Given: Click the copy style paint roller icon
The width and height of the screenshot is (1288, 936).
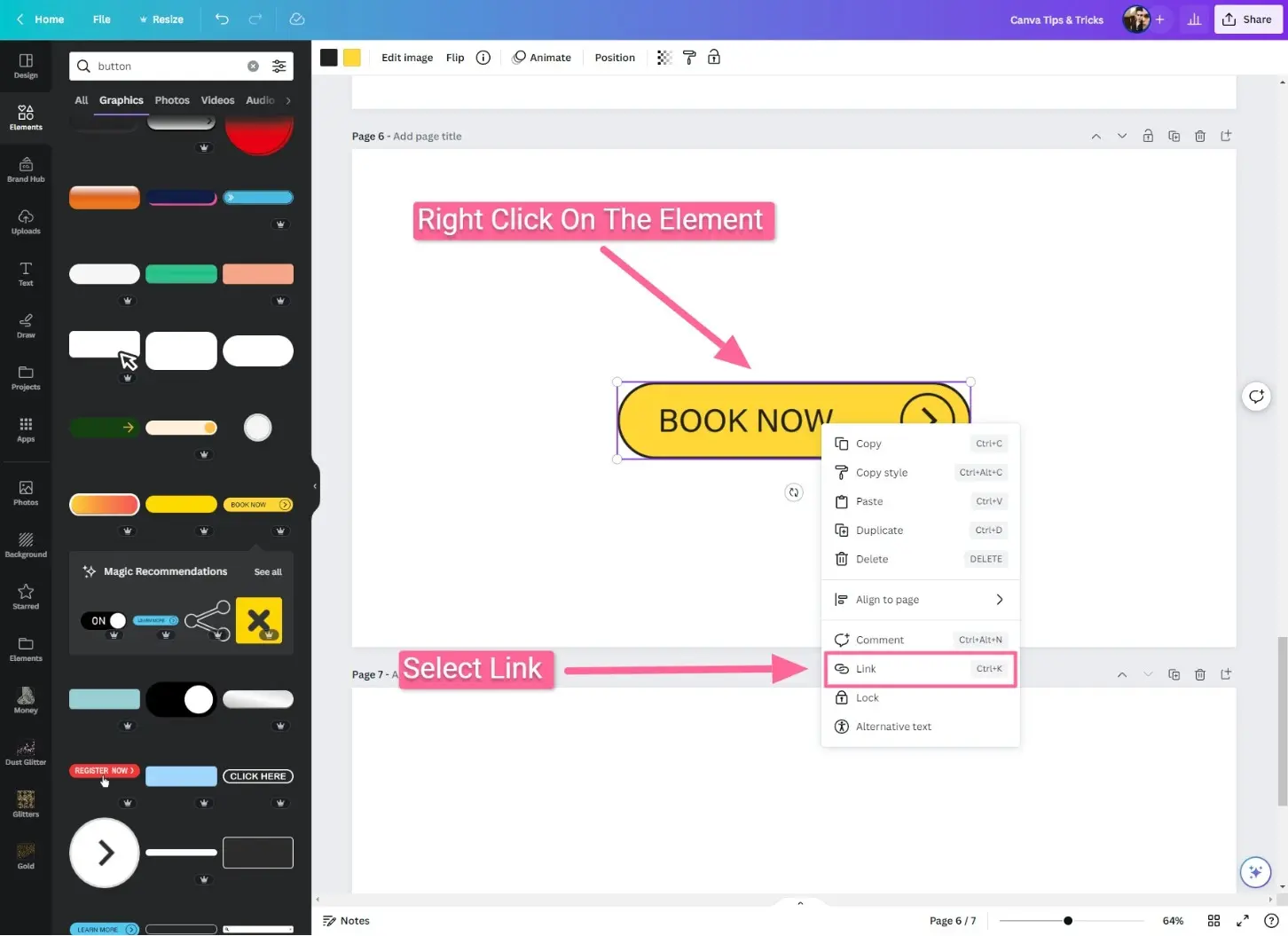Looking at the screenshot, I should (689, 58).
